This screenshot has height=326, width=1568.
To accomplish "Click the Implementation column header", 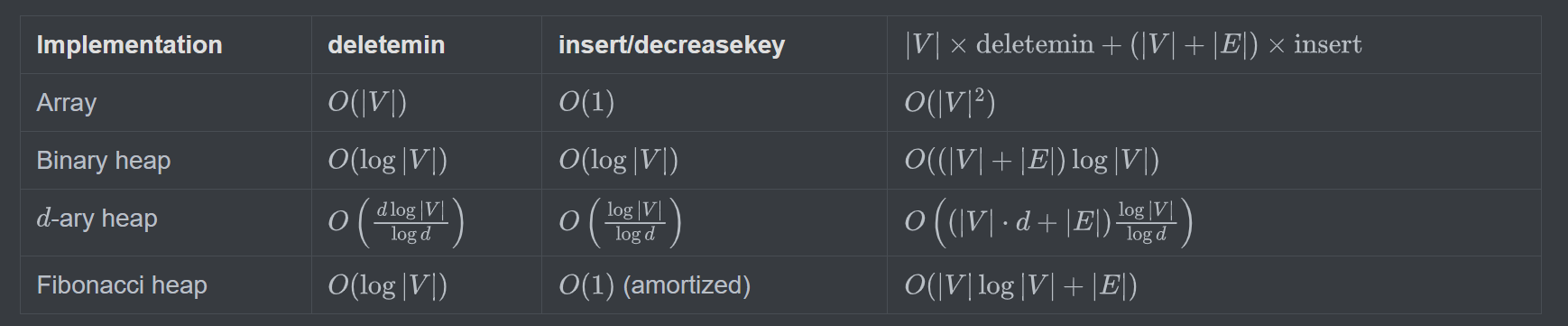I will 129,45.
